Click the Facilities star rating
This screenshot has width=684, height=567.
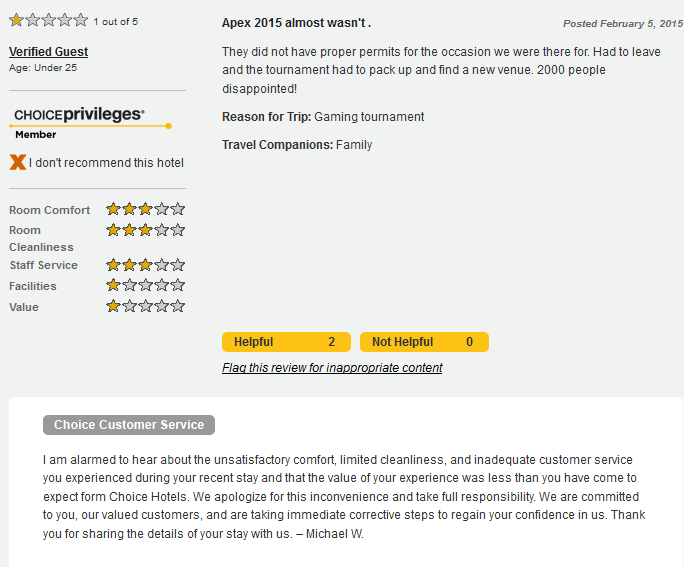pyautogui.click(x=146, y=286)
